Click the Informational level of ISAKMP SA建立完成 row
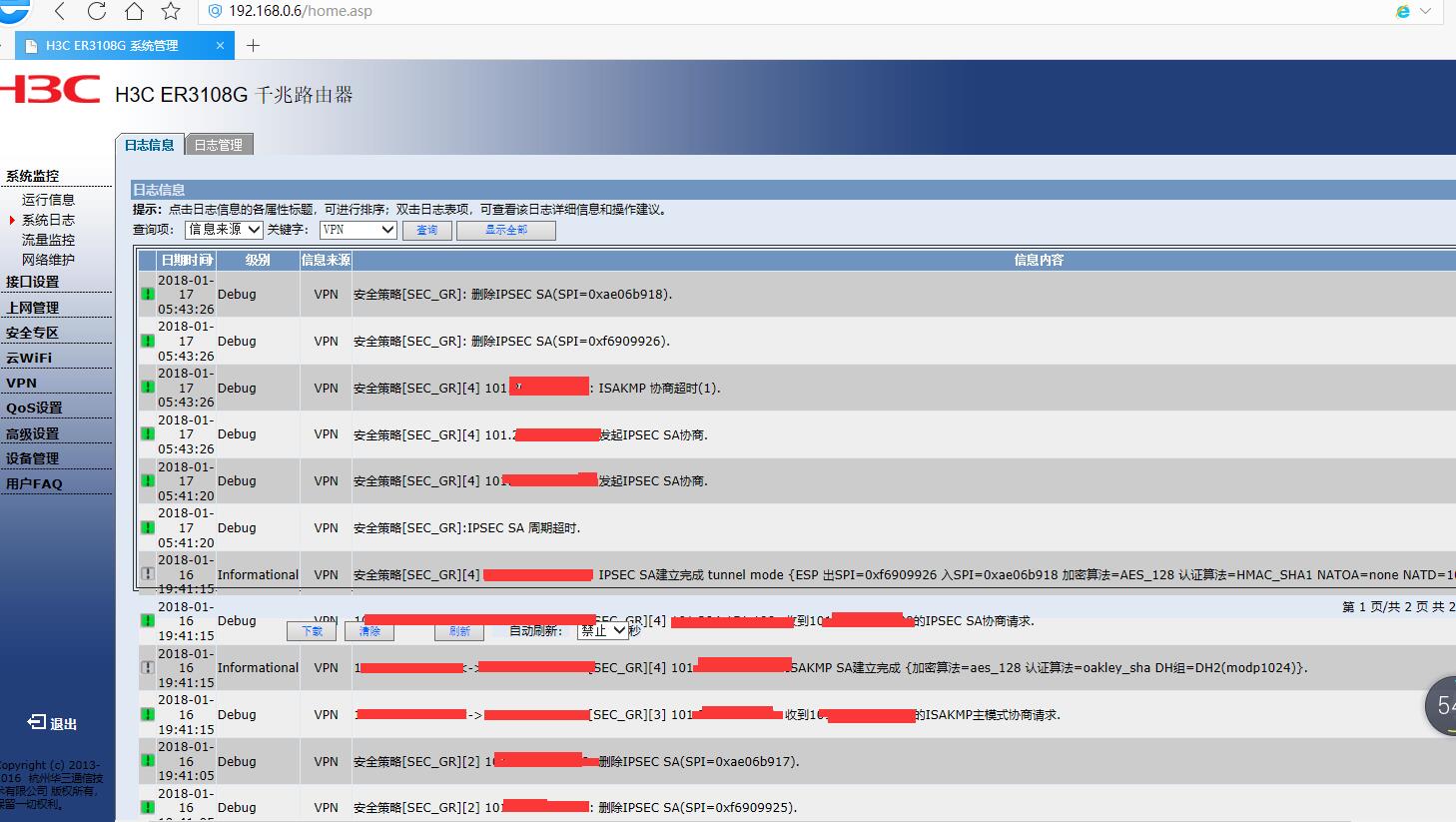 click(258, 667)
